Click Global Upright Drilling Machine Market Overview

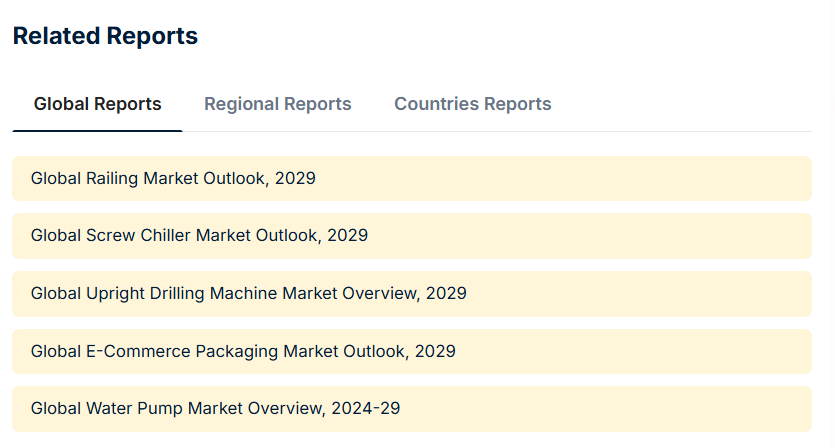(248, 294)
